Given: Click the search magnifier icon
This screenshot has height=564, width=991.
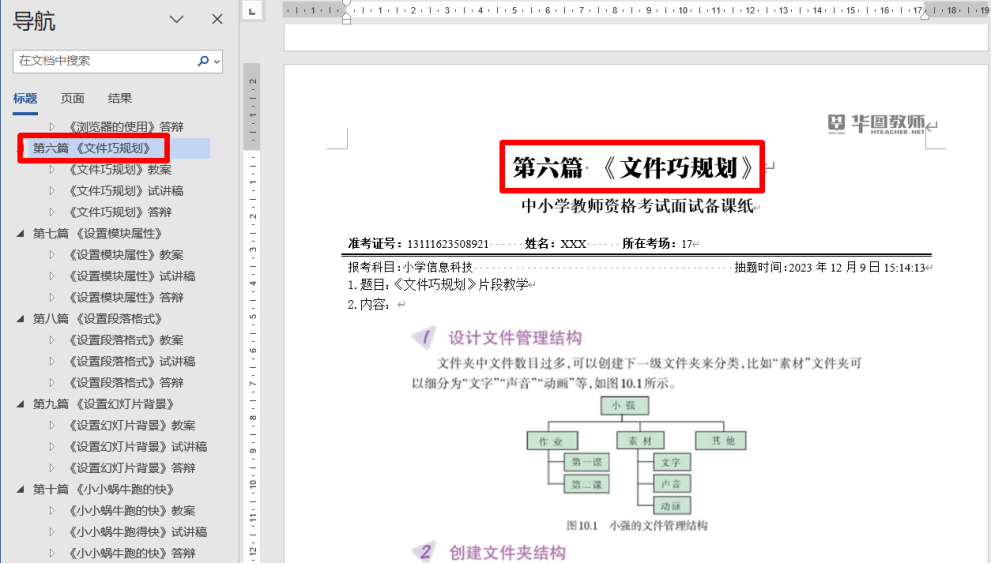Looking at the screenshot, I should pos(204,61).
